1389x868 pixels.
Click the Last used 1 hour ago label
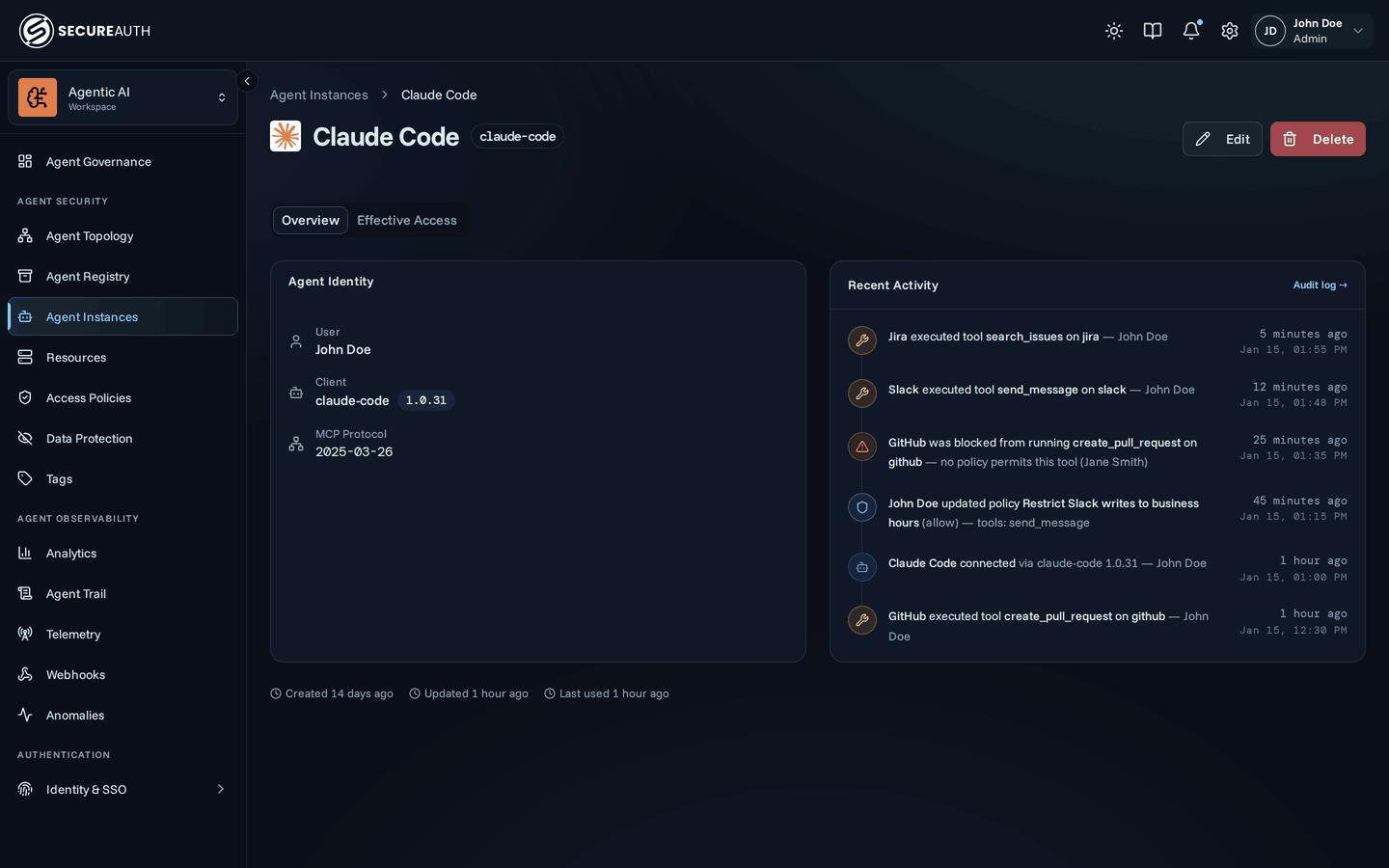[607, 693]
